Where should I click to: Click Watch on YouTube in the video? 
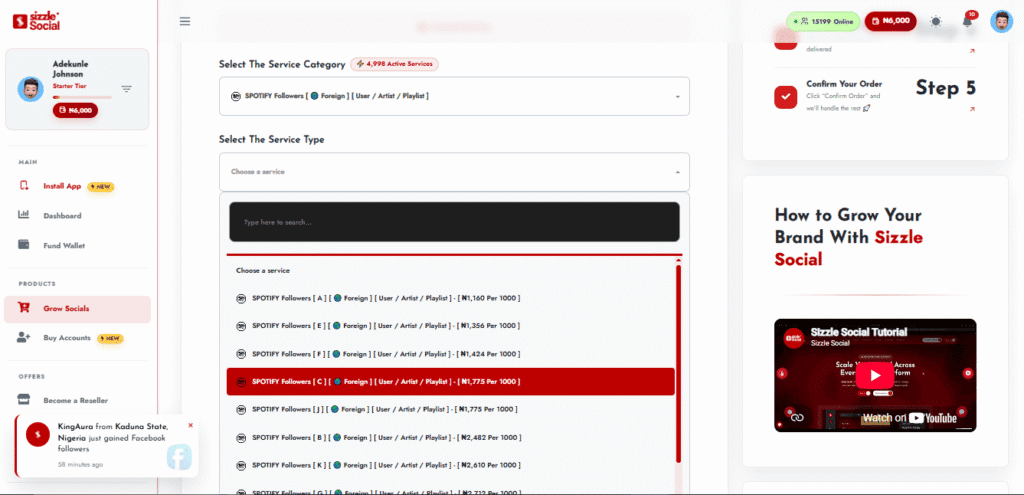coord(909,418)
